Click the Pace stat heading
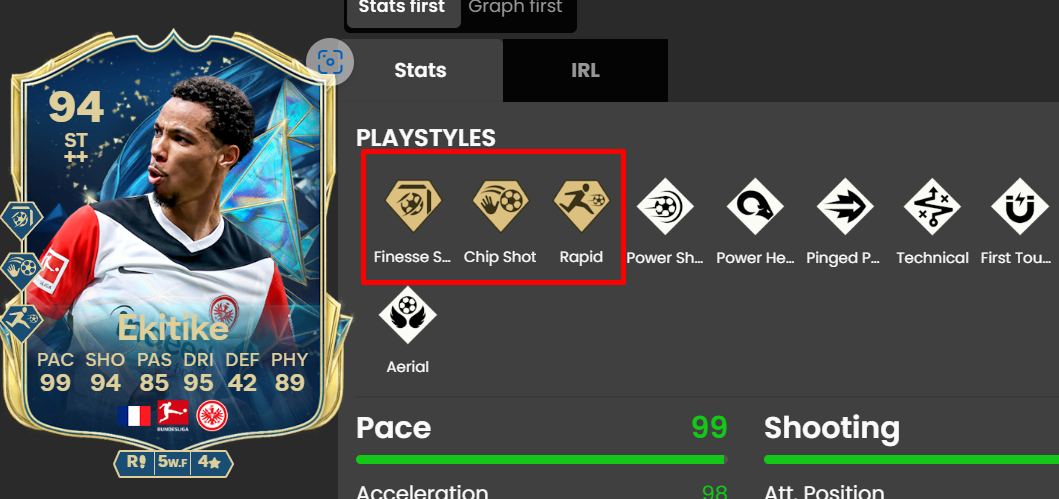 pos(394,428)
